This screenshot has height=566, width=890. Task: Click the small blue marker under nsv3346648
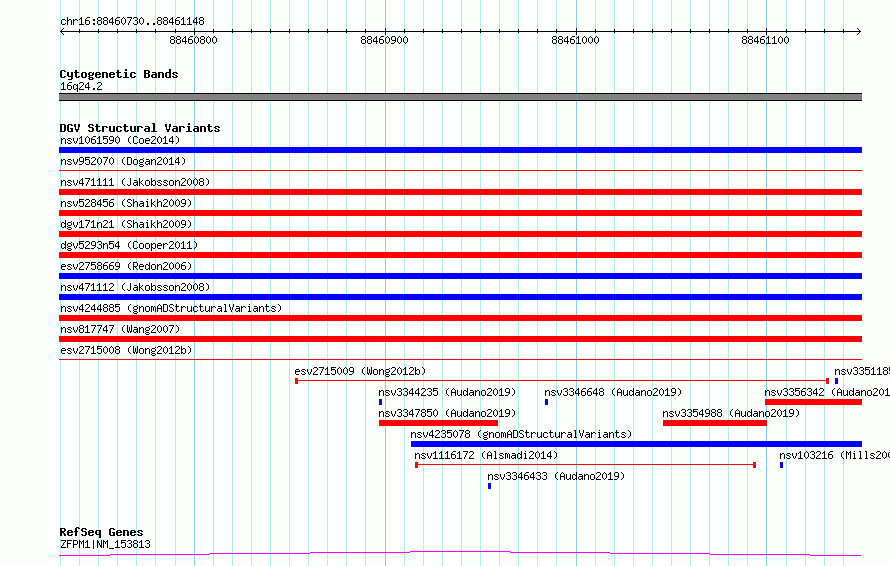546,402
